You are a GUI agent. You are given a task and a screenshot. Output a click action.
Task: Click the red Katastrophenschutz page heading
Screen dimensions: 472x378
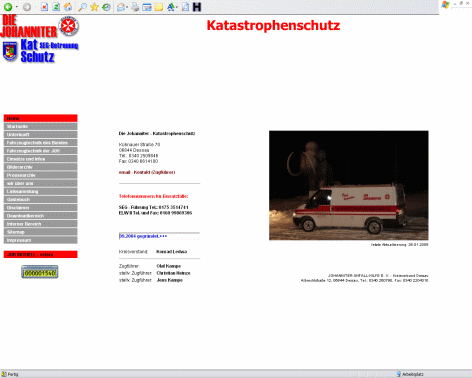(x=273, y=25)
